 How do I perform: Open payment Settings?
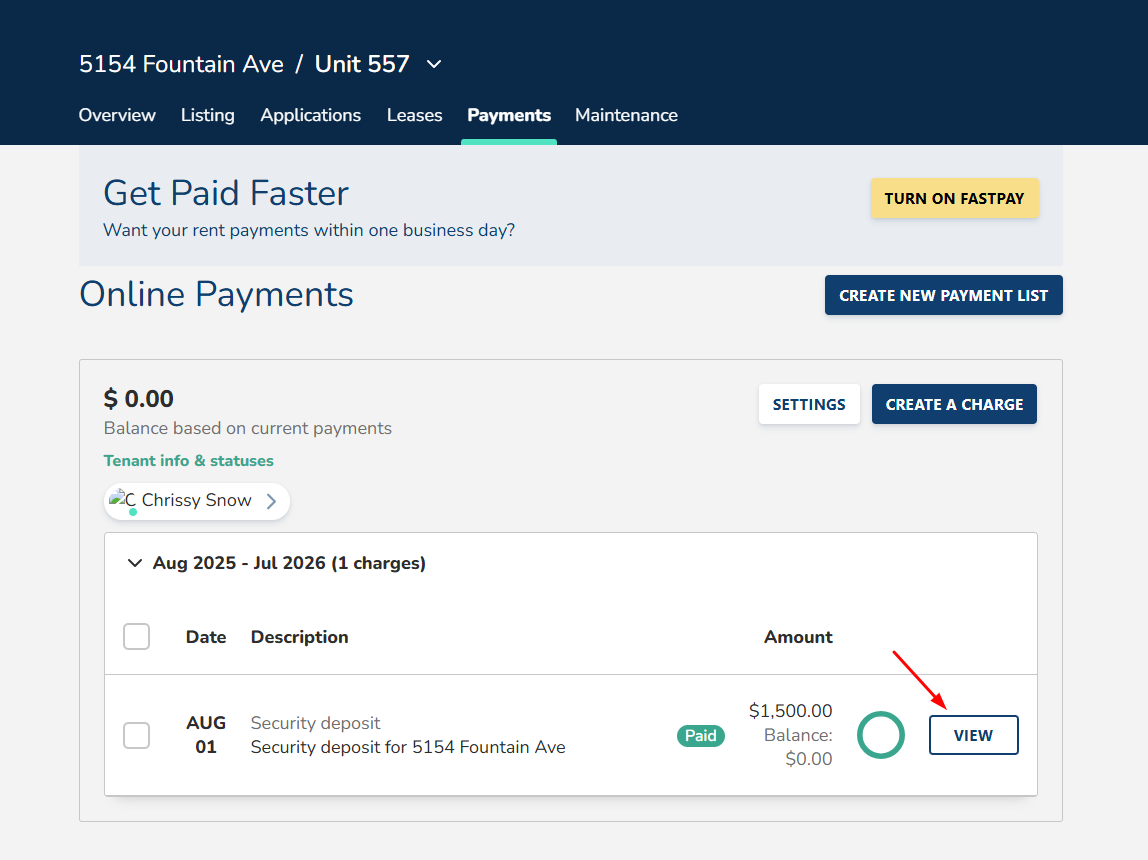809,404
